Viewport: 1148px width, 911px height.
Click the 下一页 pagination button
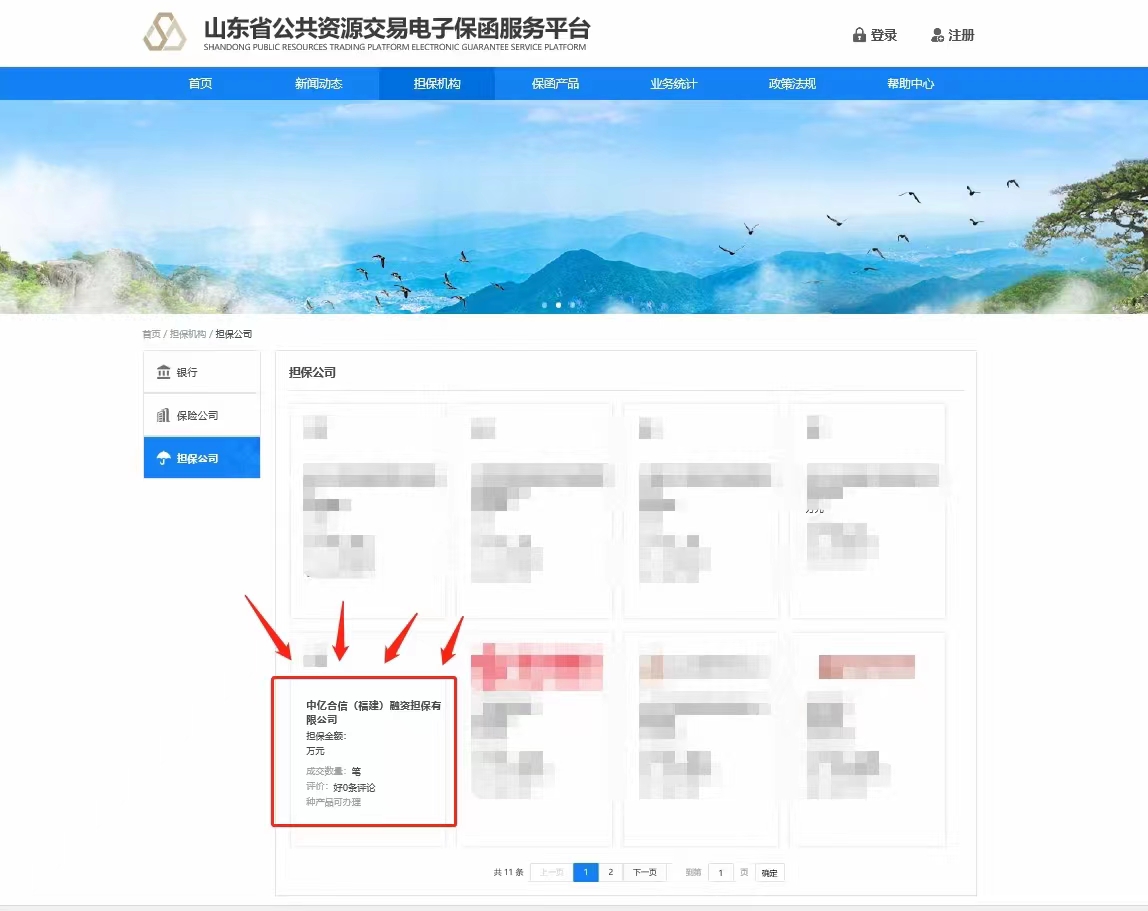[646, 872]
